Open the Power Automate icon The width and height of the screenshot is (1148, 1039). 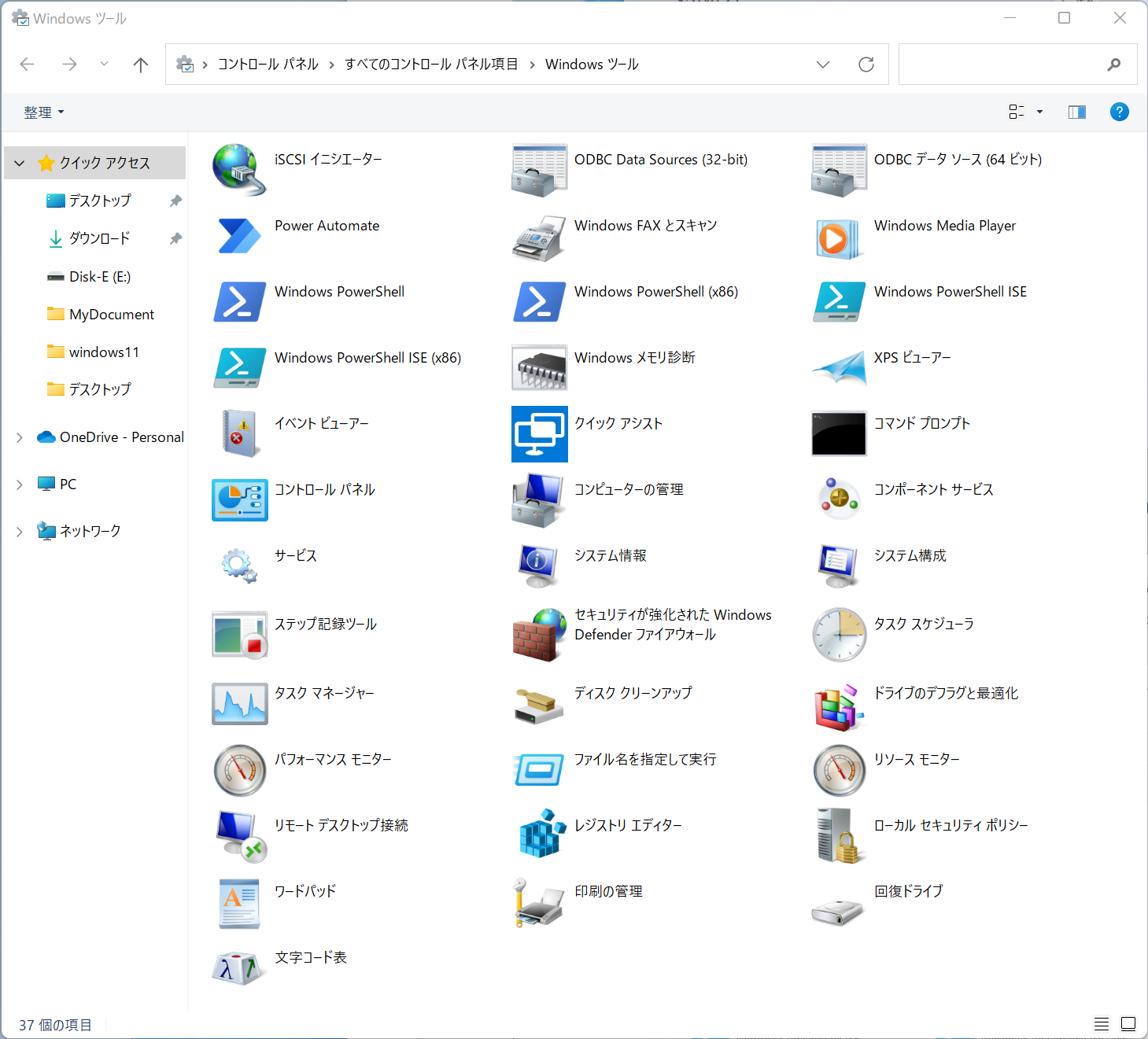[239, 236]
